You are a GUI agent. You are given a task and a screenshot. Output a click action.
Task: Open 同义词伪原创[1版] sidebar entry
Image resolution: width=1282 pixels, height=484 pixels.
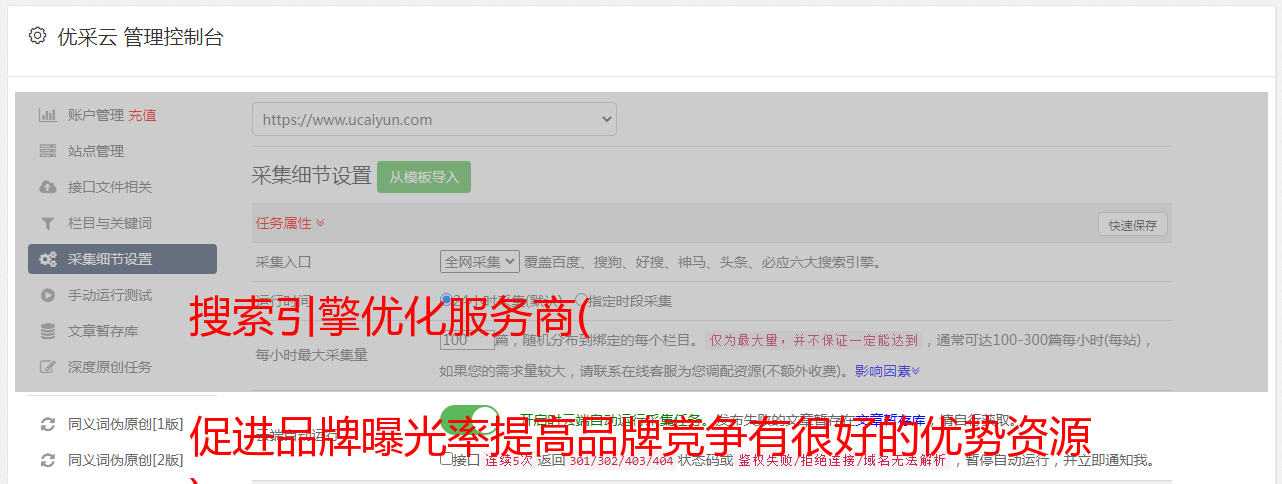point(126,424)
